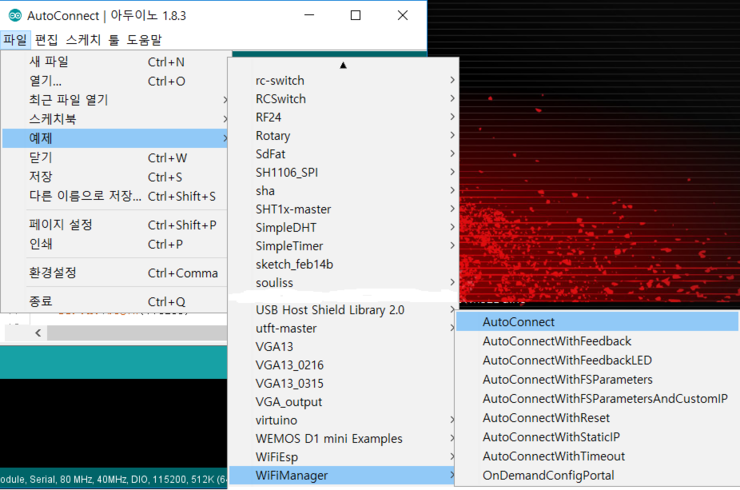The width and height of the screenshot is (740, 490).
Task: Open the VGA13 example
Action: coord(343,346)
